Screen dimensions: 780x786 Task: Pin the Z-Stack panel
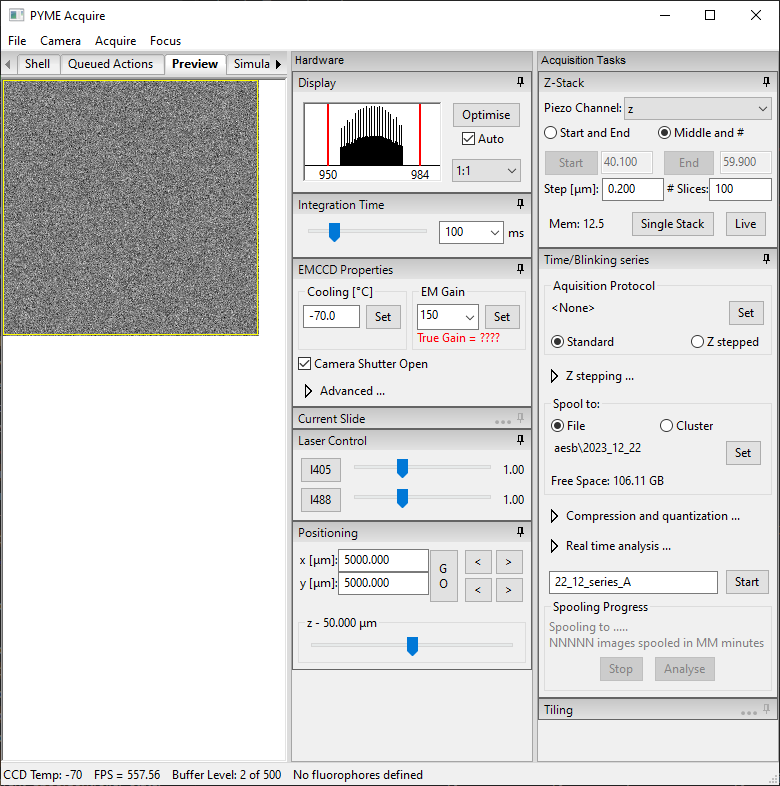coord(766,82)
